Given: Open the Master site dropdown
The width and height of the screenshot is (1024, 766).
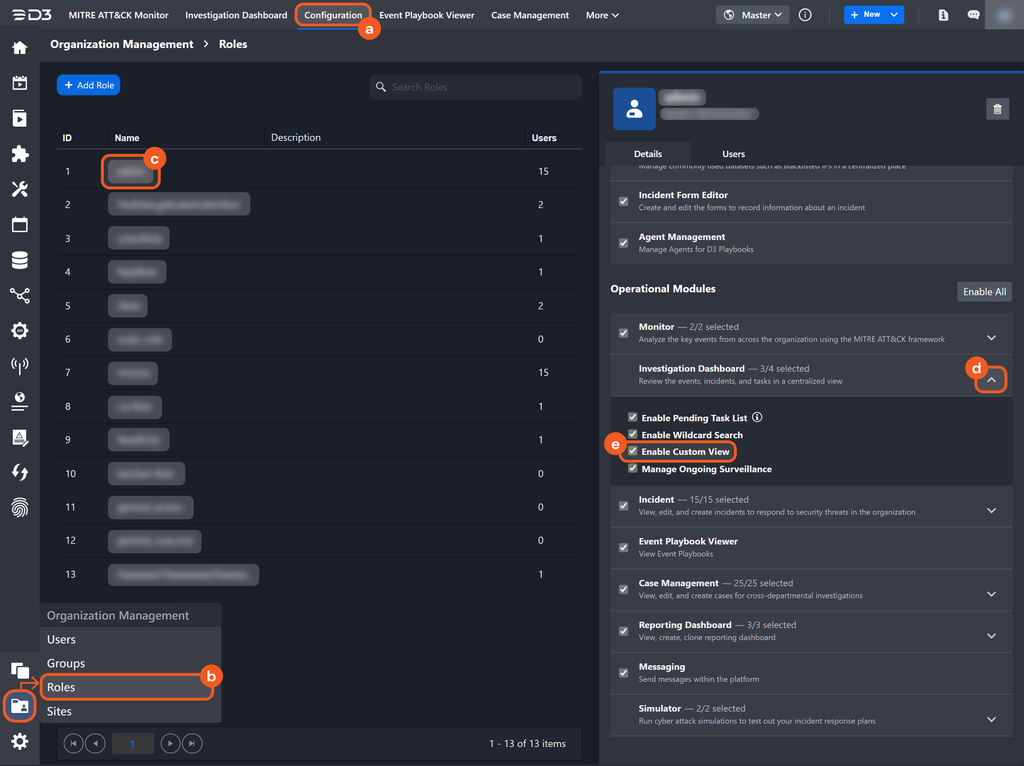Looking at the screenshot, I should pyautogui.click(x=753, y=15).
